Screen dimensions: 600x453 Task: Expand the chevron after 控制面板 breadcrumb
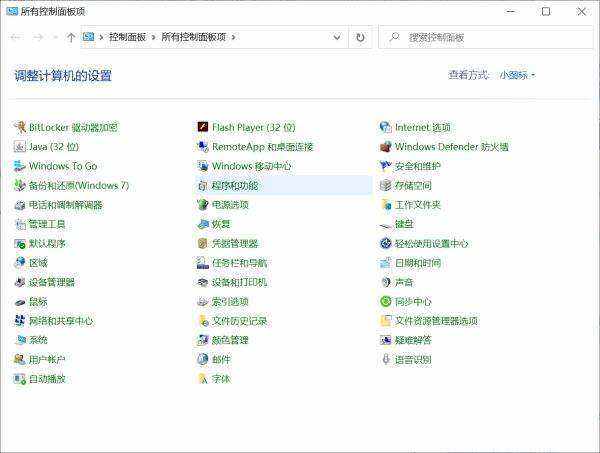153,37
